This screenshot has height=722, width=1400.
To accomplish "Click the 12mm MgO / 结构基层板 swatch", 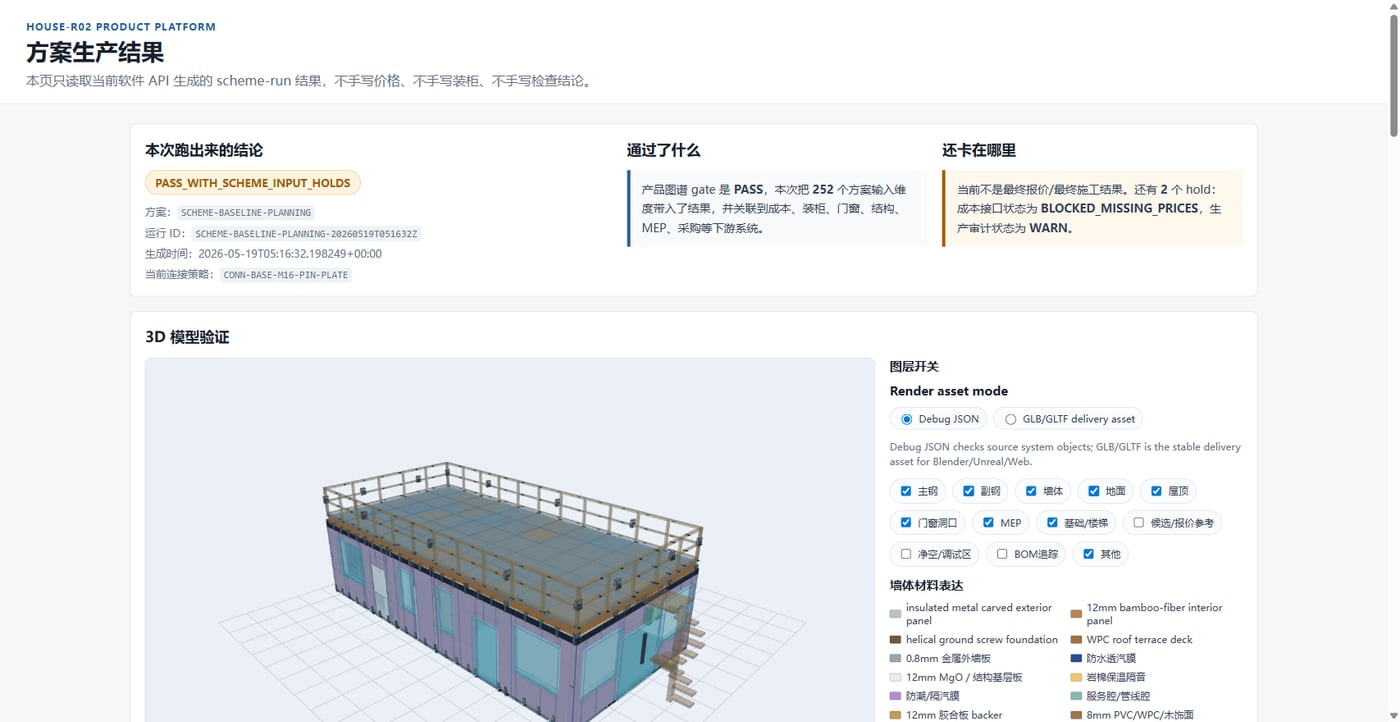I will coord(895,678).
